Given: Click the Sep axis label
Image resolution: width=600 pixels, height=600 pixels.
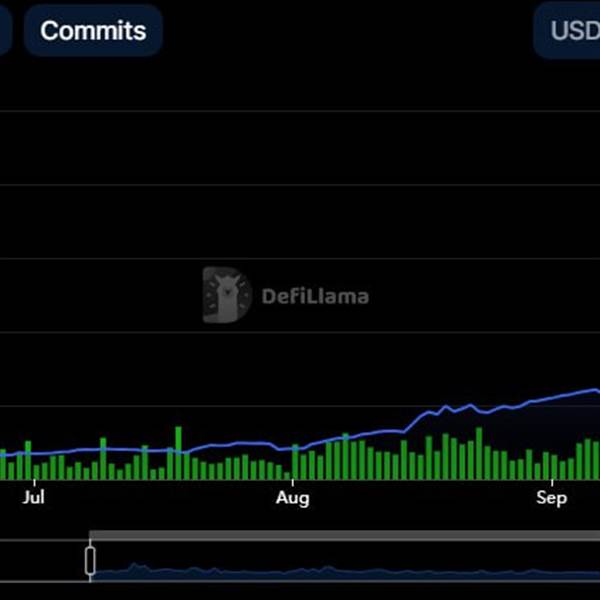Looking at the screenshot, I should (x=551, y=498).
